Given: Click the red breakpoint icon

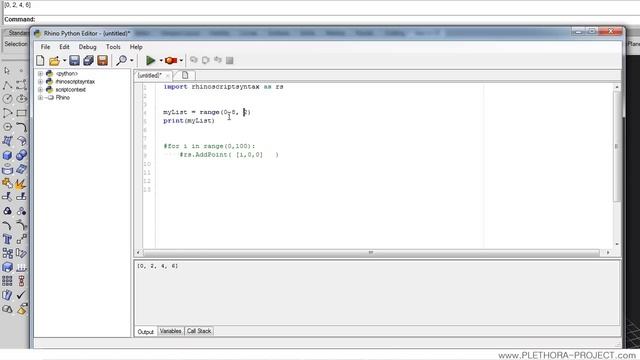Looking at the screenshot, I should [x=171, y=60].
